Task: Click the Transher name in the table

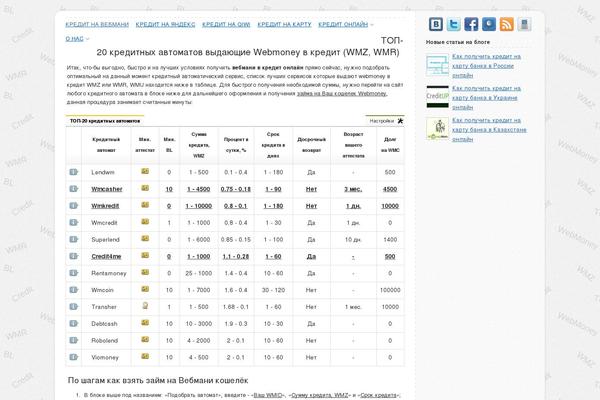Action: coord(104,307)
